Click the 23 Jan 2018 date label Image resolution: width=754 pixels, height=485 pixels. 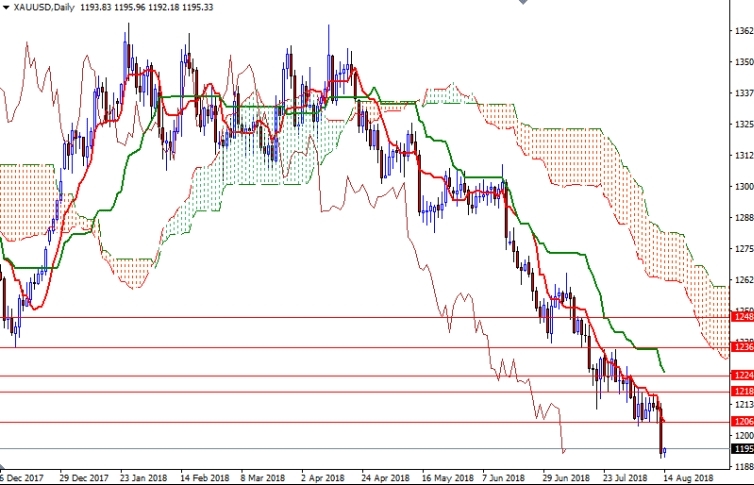(x=144, y=478)
